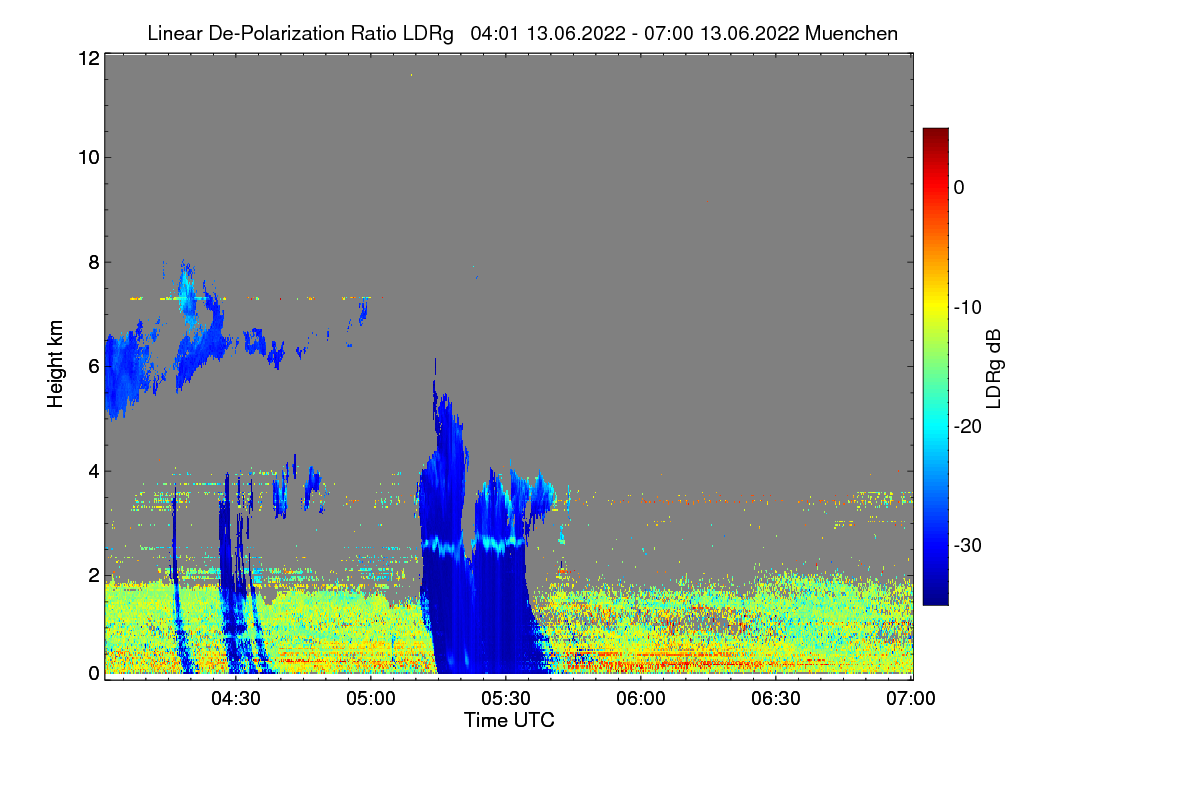
Task: Click the y-axis tick label "10"
Action: 88,157
